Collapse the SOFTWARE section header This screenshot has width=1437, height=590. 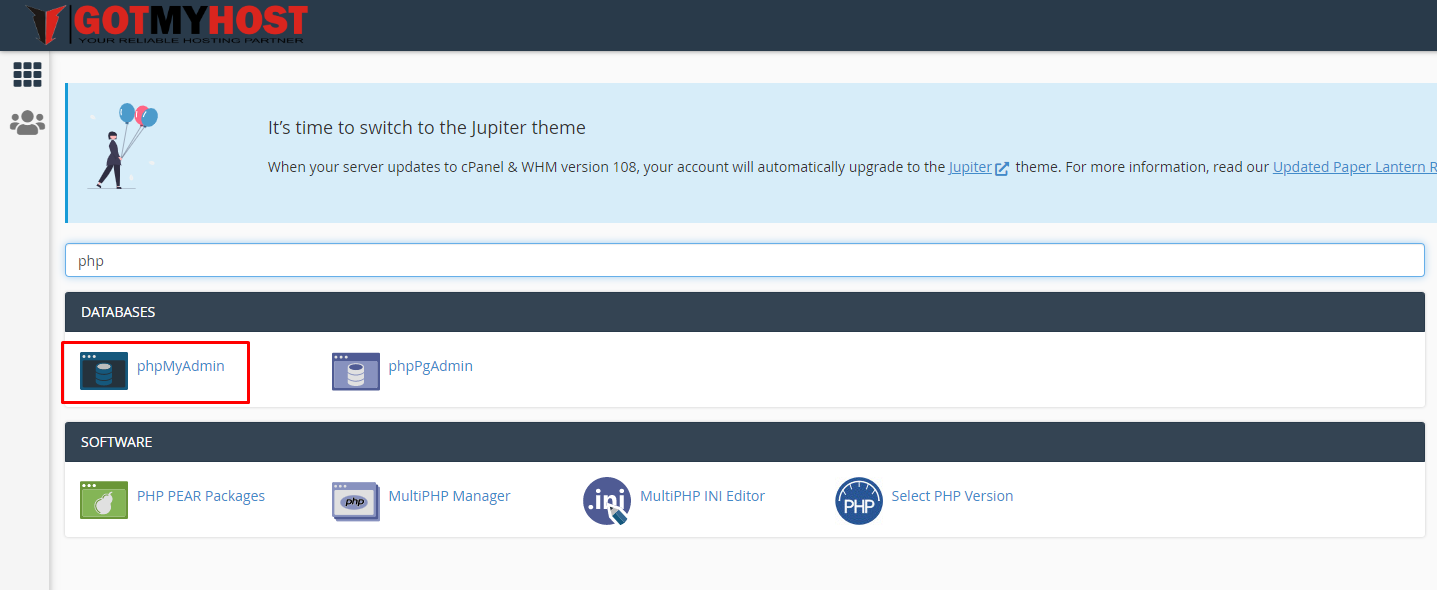pos(745,442)
